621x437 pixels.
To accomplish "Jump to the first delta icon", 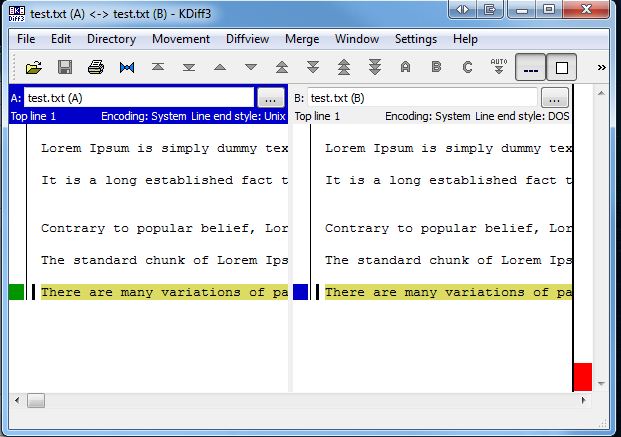I will point(157,68).
